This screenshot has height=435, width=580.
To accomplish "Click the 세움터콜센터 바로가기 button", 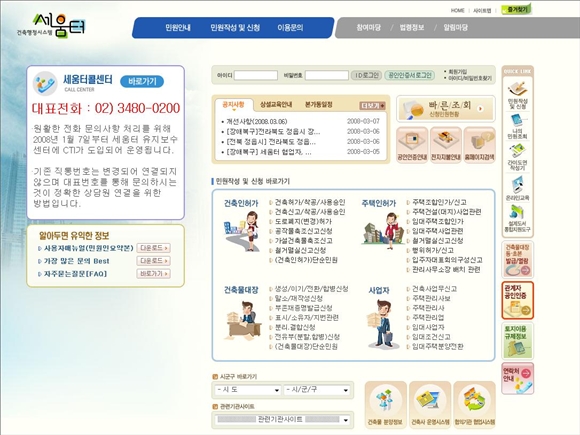I will [x=142, y=81].
